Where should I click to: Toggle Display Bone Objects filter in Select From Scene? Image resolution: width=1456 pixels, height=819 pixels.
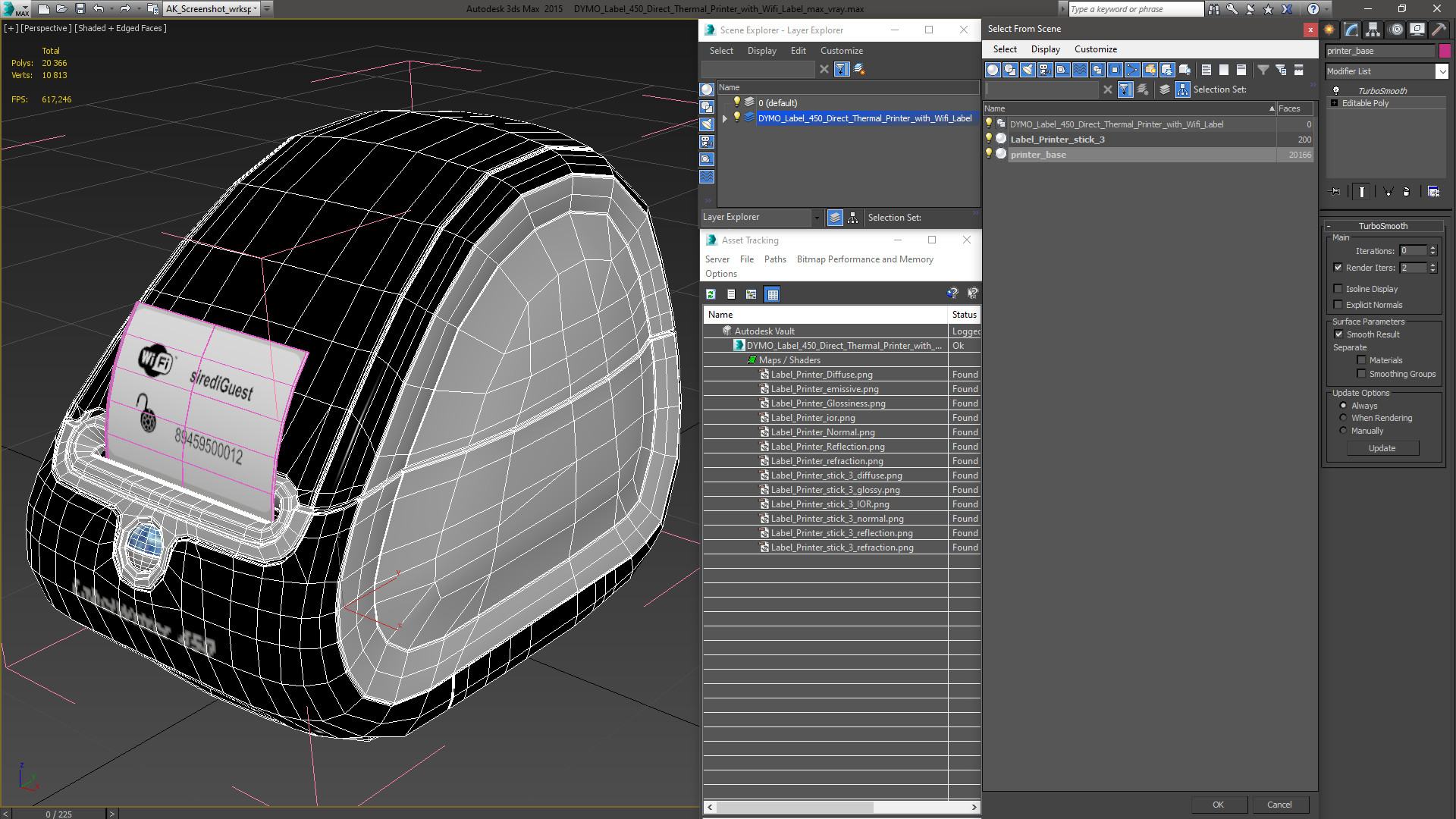[1132, 70]
